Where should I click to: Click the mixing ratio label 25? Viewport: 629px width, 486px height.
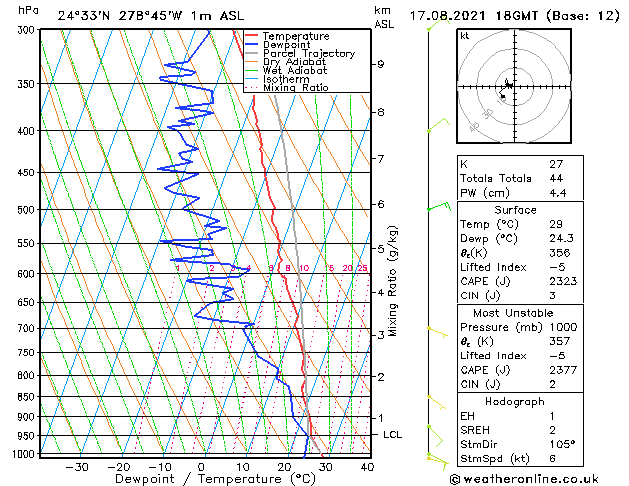tap(362, 268)
